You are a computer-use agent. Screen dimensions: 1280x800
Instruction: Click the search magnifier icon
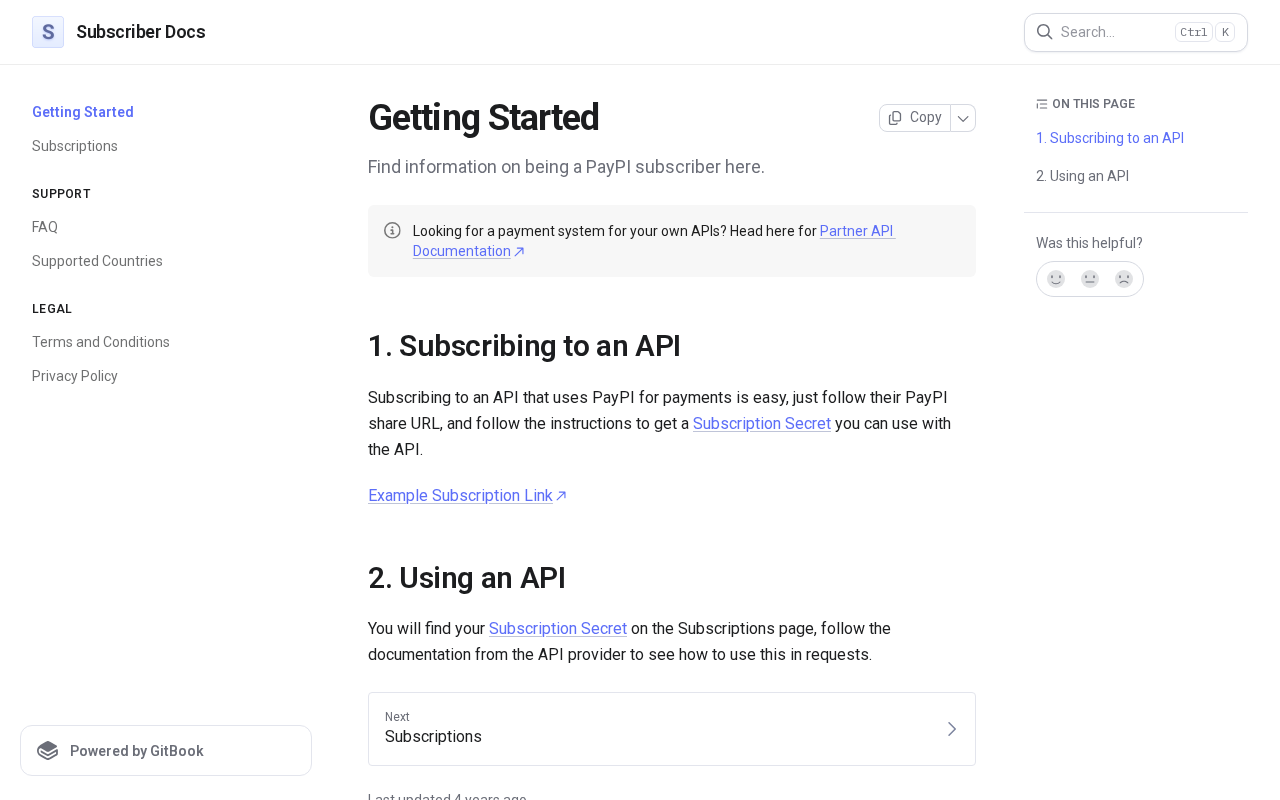(x=1044, y=32)
